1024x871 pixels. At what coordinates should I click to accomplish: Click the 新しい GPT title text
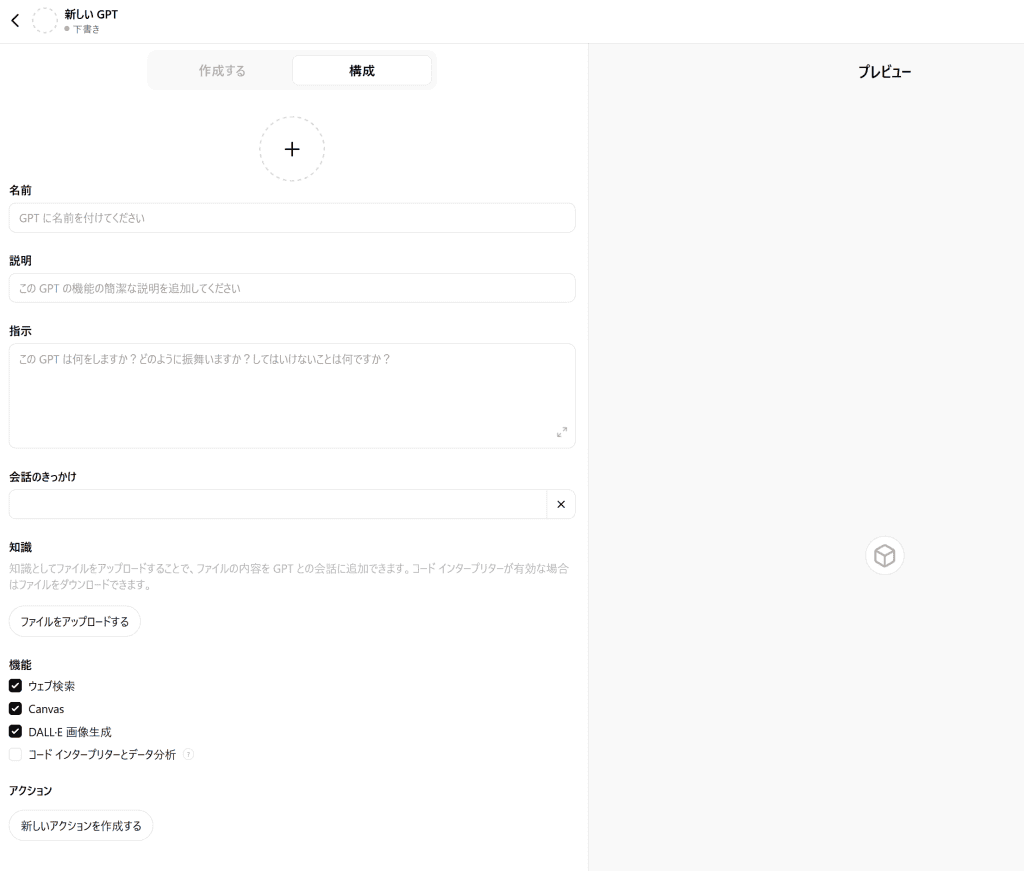91,14
